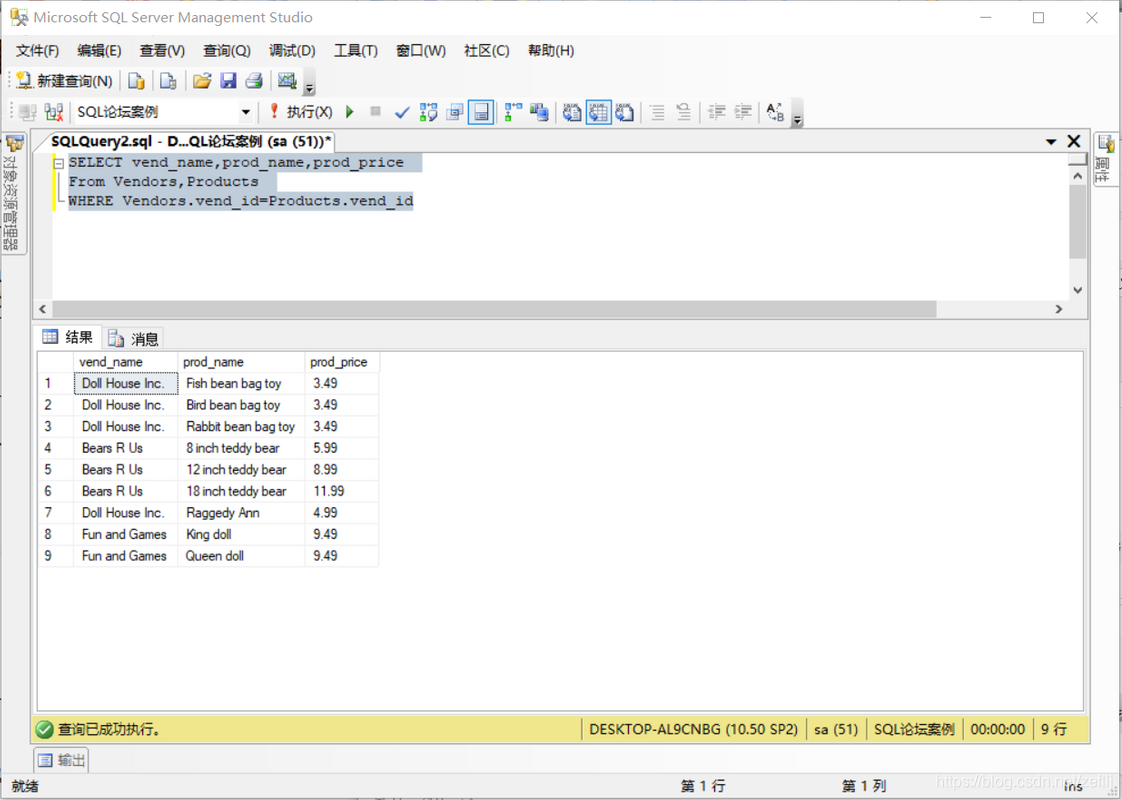Click the Parse checkmark icon
The width and height of the screenshot is (1122, 800).
coord(402,112)
